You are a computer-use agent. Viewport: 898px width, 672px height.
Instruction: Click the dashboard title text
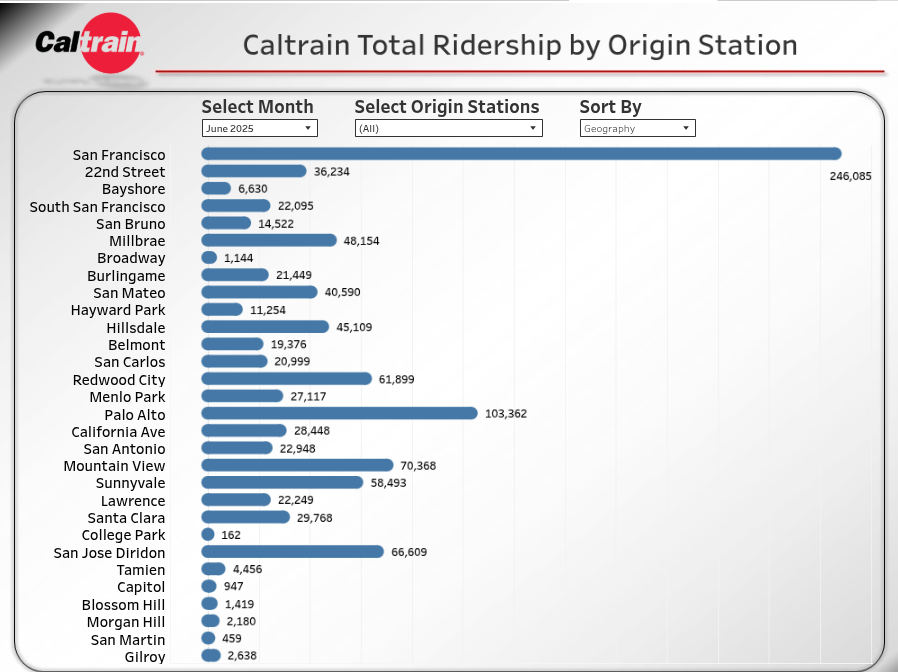[x=520, y=45]
